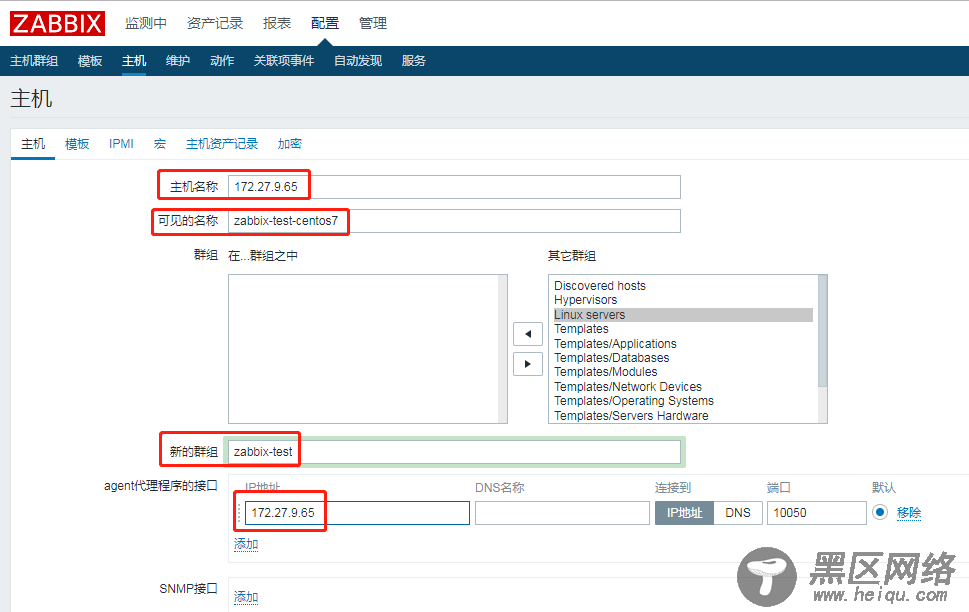Click the 端口 field showing 10050
Screen dimensions: 969x612
pos(816,513)
